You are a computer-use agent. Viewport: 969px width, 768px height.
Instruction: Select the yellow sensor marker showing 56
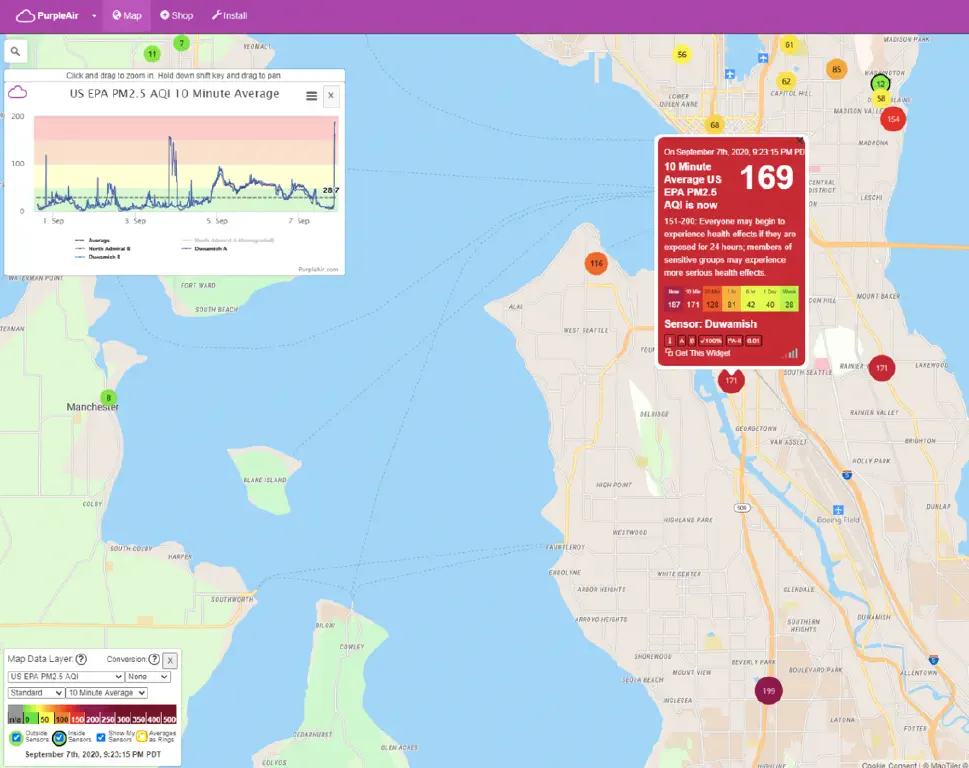(682, 54)
